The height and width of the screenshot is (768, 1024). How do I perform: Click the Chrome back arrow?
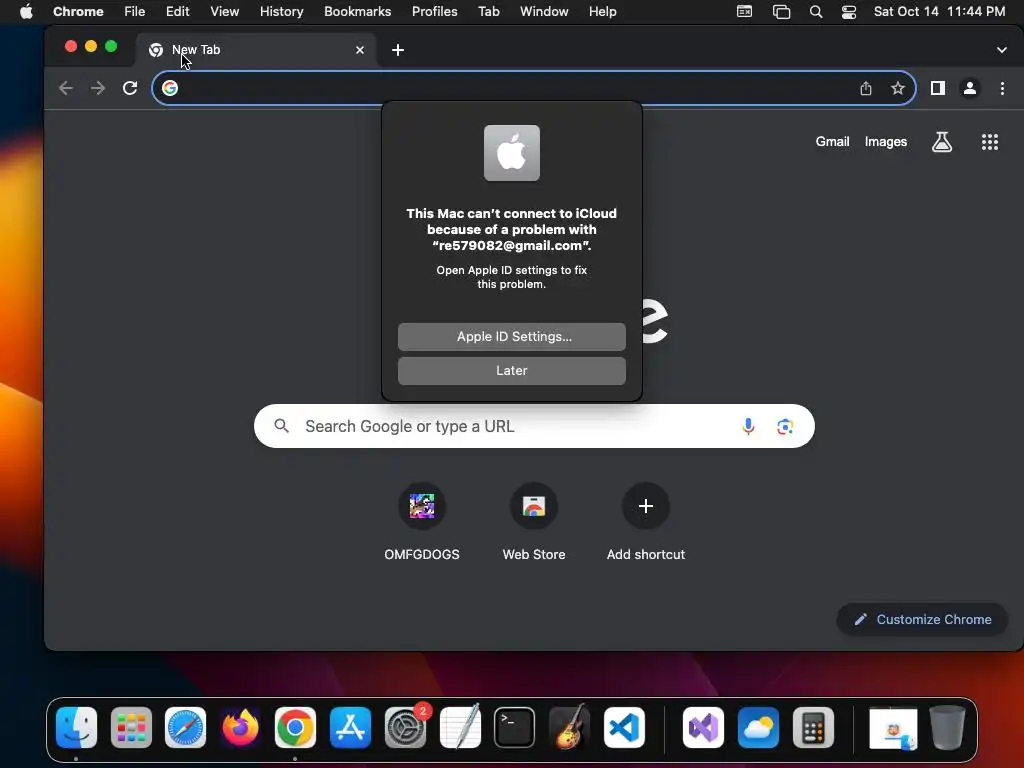(x=65, y=88)
